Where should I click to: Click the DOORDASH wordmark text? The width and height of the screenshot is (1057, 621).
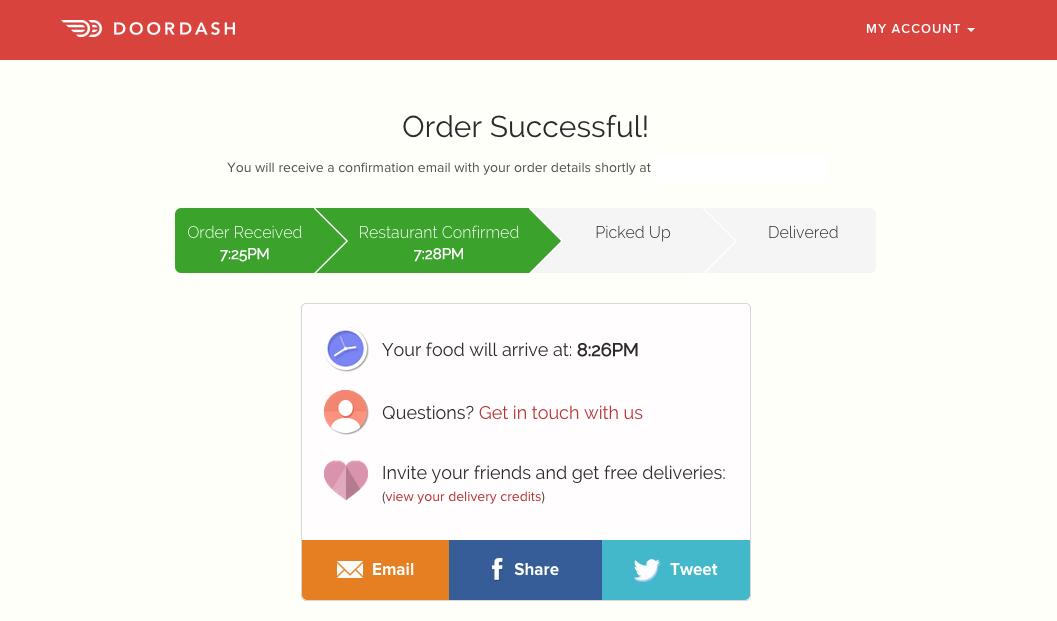pyautogui.click(x=175, y=29)
